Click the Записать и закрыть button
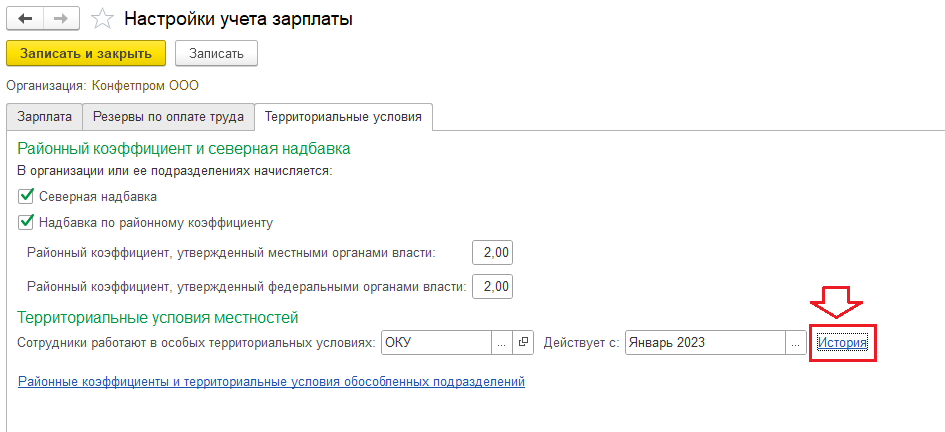The image size is (945, 432). coord(85,53)
